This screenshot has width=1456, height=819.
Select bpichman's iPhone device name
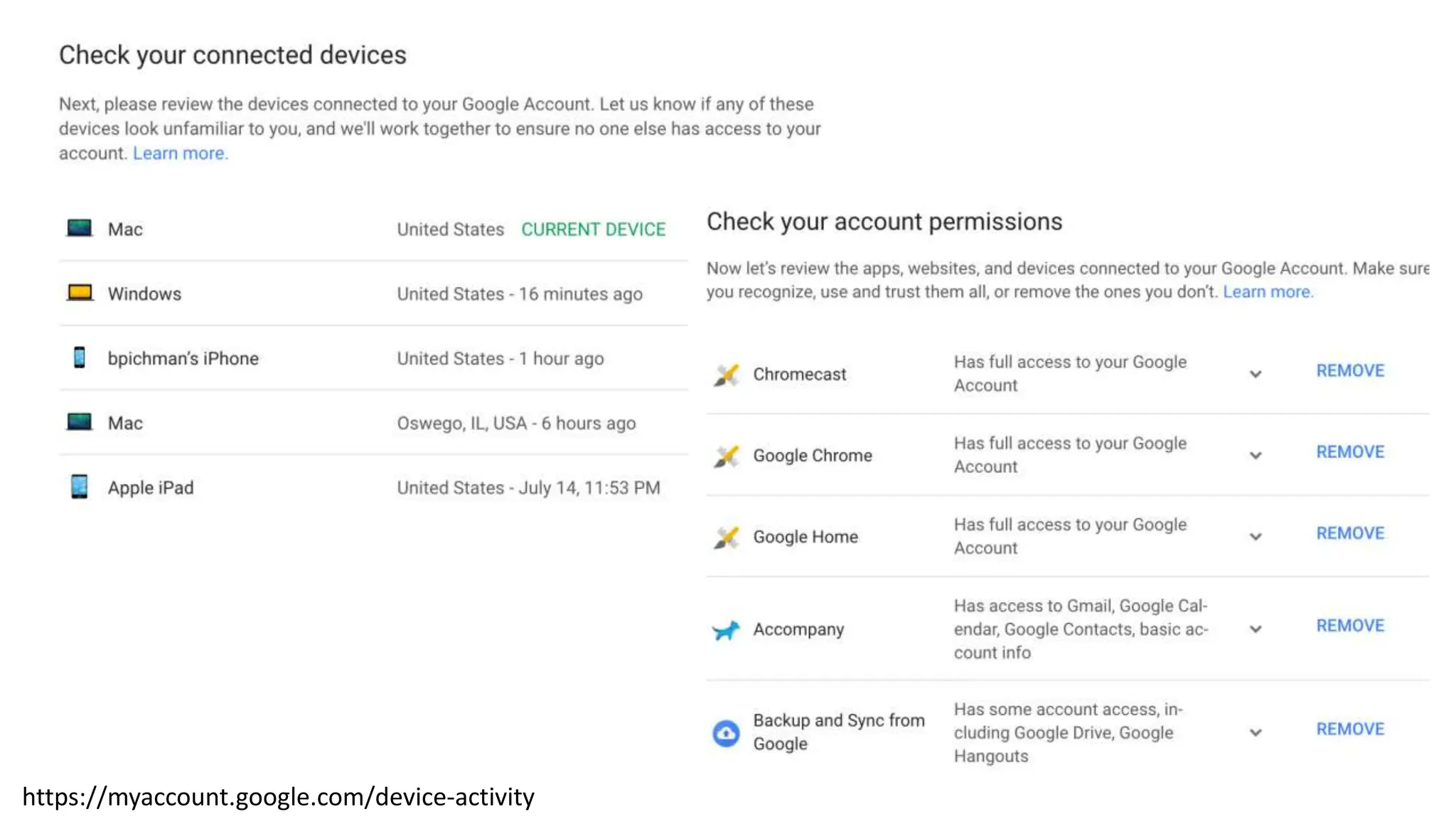(183, 358)
